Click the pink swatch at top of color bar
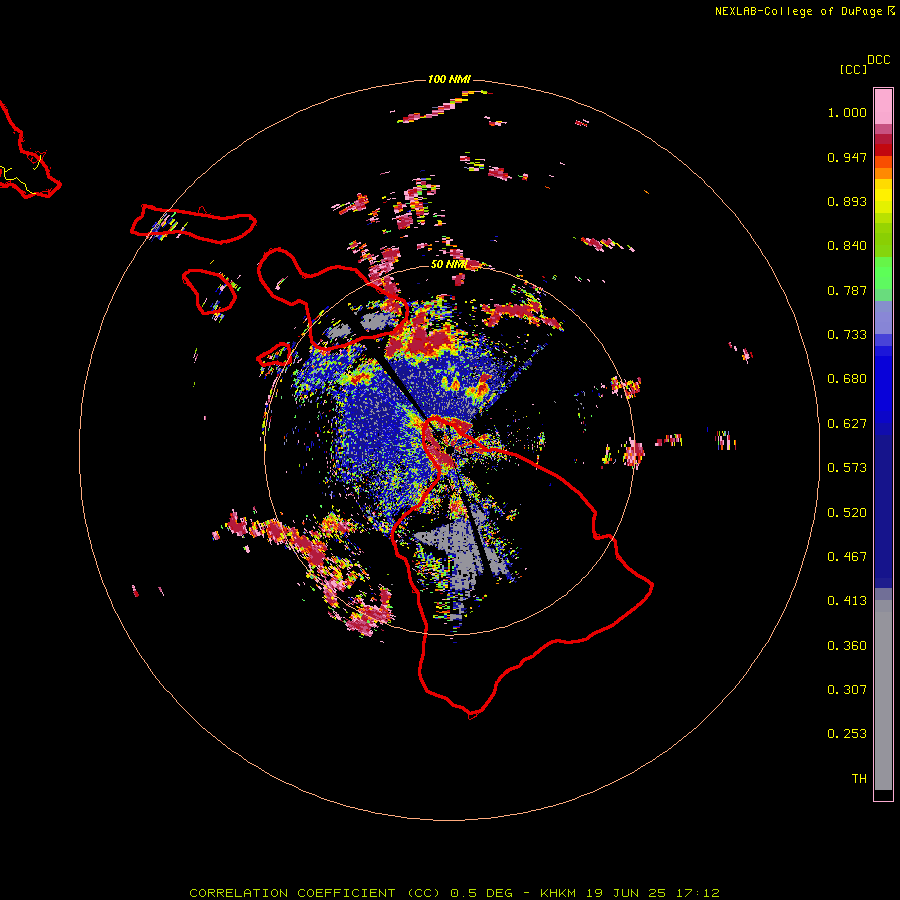Screen dimensions: 900x900 tap(883, 106)
